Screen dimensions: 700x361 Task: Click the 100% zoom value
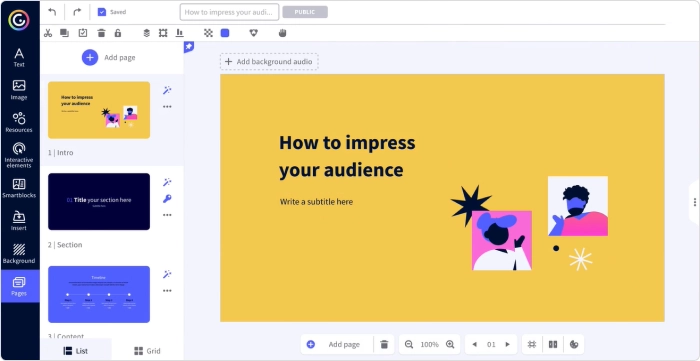pos(429,344)
